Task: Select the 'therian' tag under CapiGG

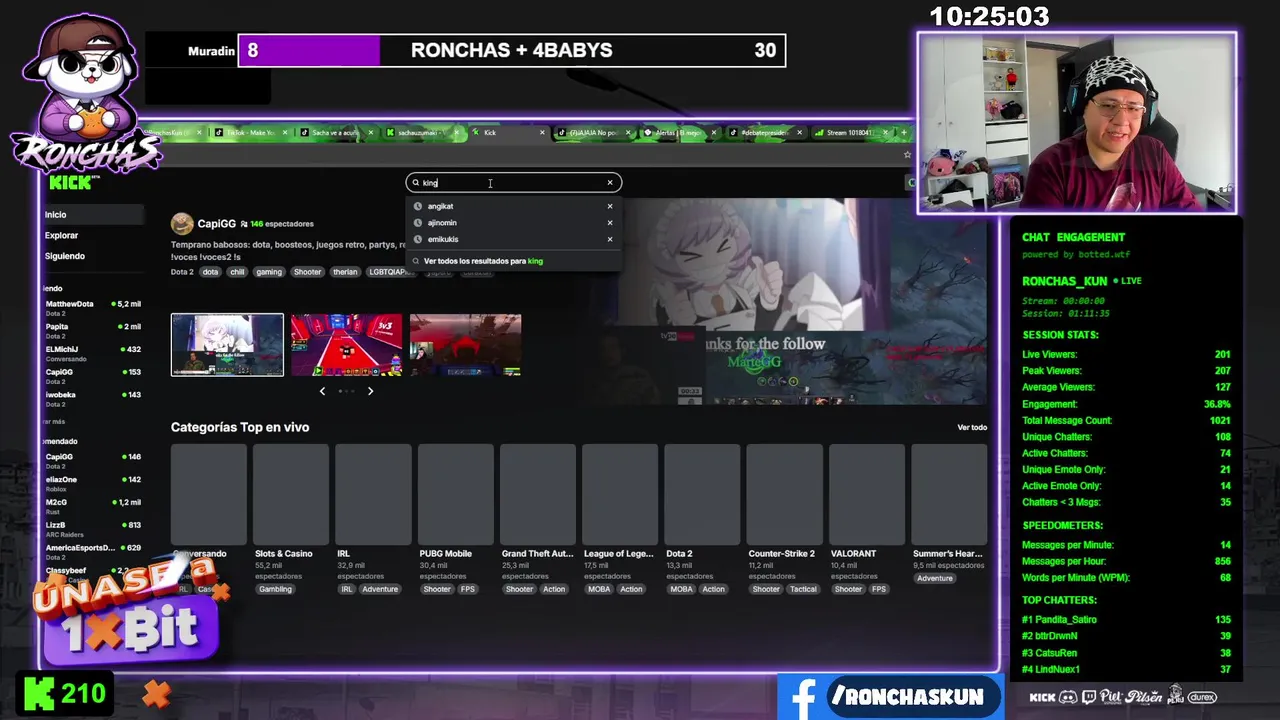Action: click(x=345, y=272)
